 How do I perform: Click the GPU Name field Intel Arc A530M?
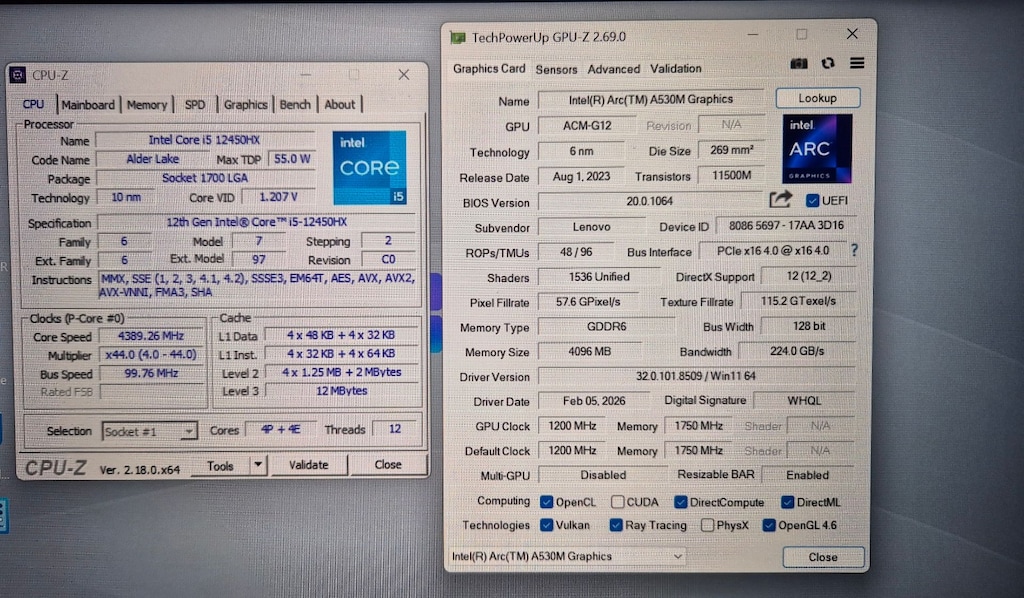pyautogui.click(x=651, y=99)
